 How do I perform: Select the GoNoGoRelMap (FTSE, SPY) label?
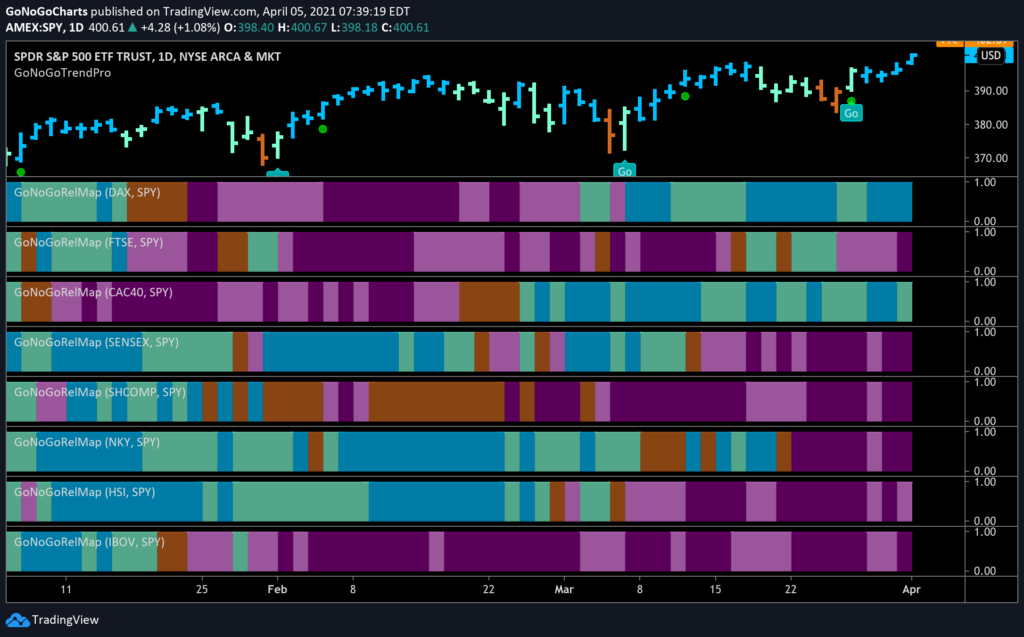click(x=89, y=242)
